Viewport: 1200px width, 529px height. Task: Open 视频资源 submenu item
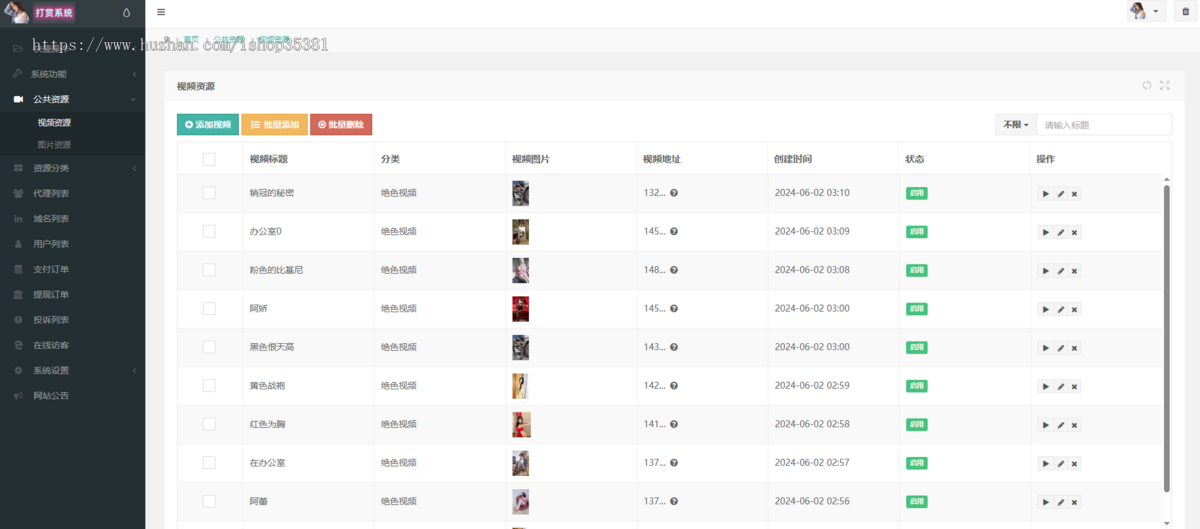coord(54,123)
